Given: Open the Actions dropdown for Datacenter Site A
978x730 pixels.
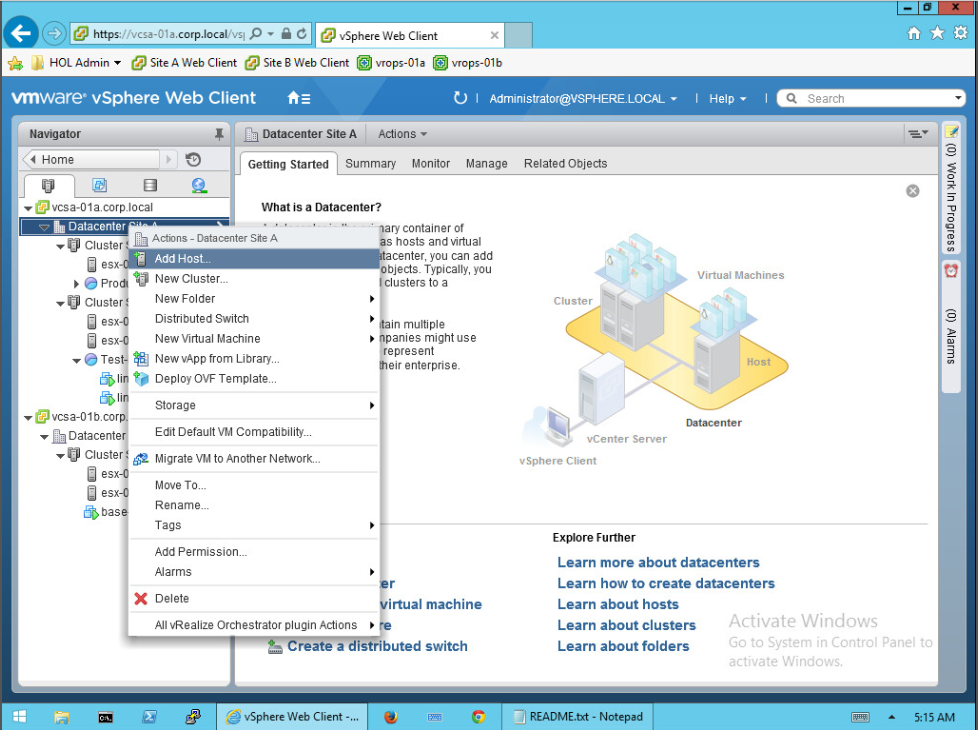Looking at the screenshot, I should (x=402, y=134).
